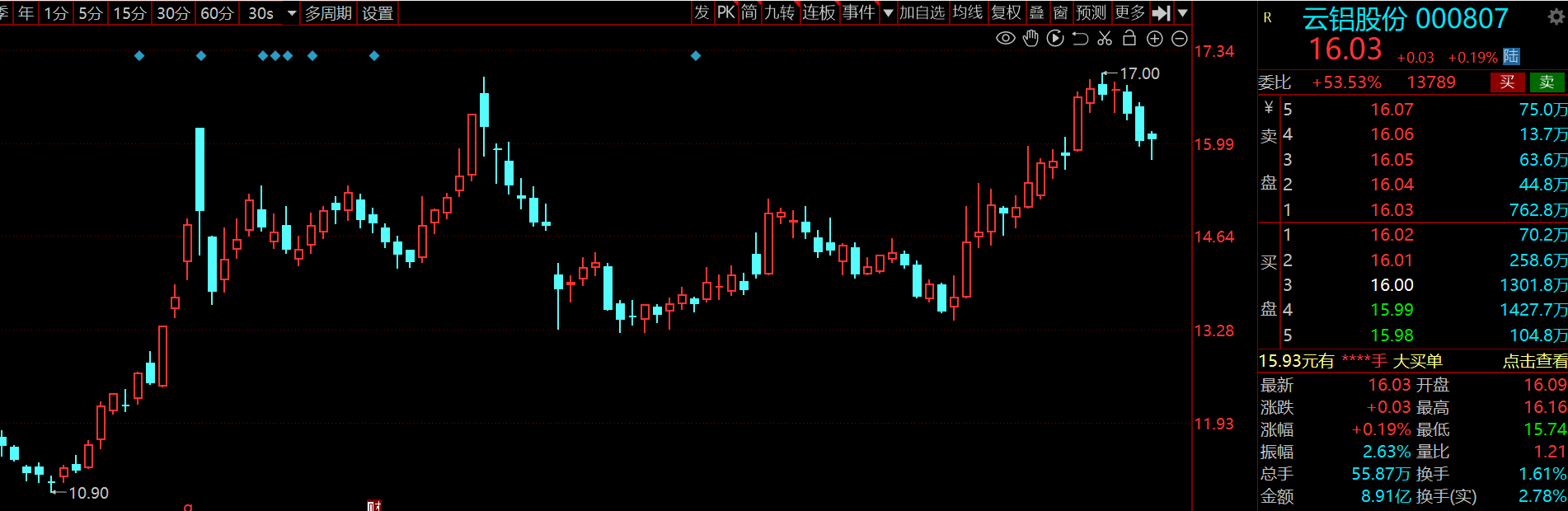Open the settings gear beside 000807

coord(1556,17)
